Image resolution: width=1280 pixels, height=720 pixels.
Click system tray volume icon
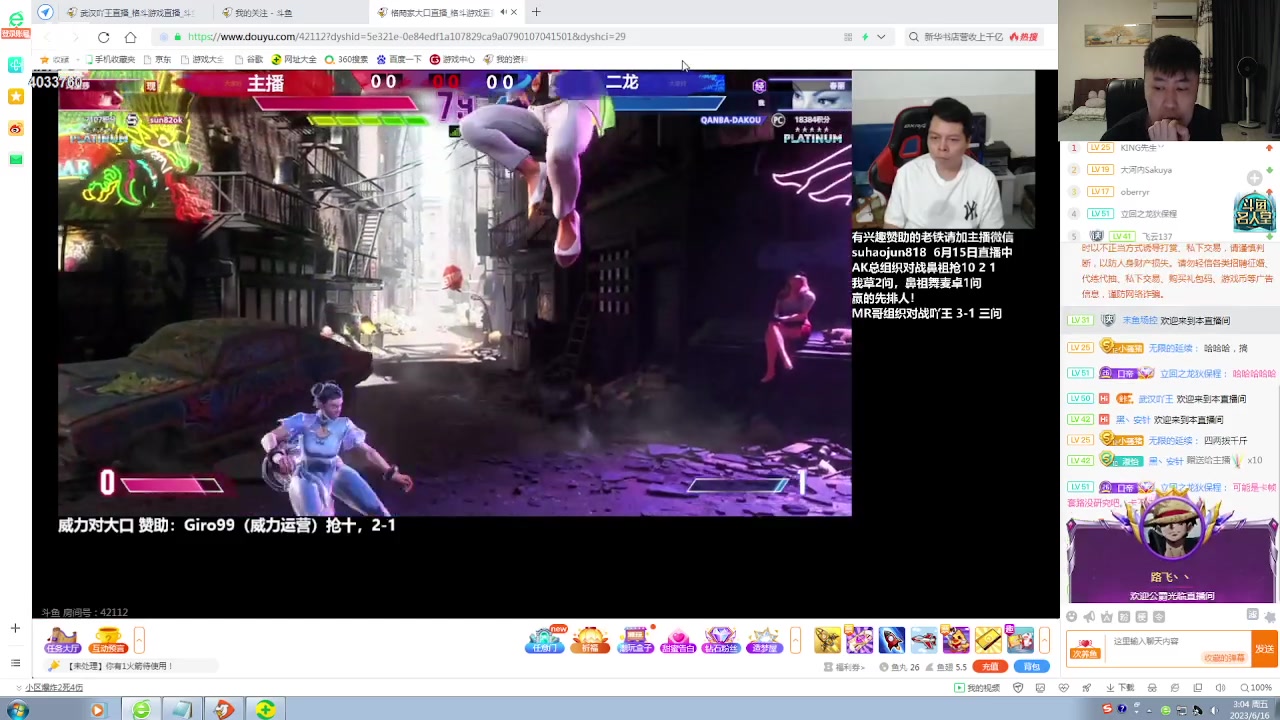coord(1215,710)
